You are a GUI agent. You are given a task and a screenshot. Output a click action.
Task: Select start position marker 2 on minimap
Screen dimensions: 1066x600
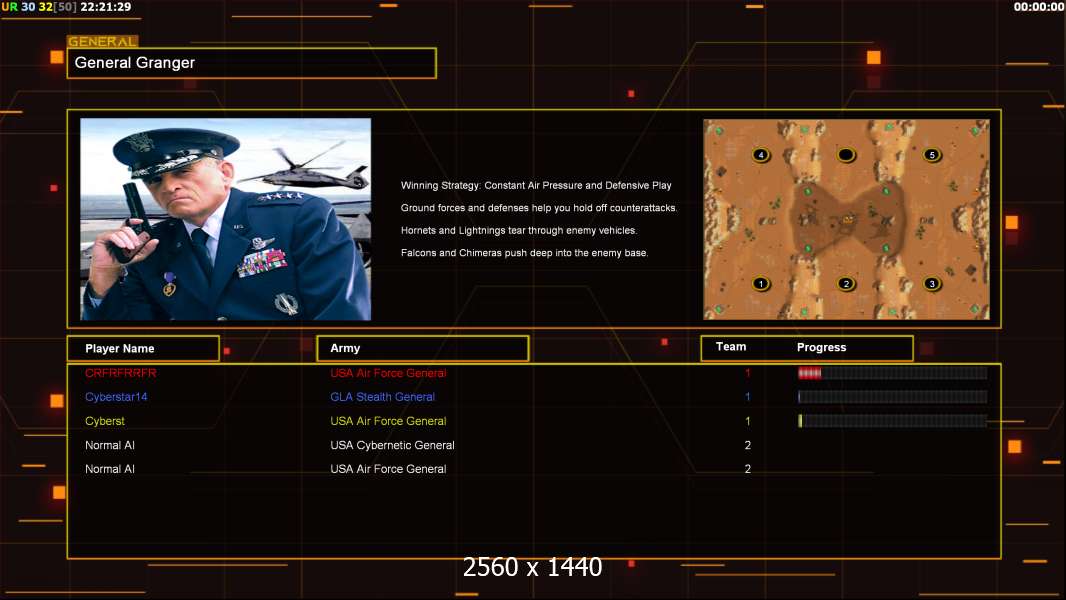coord(846,284)
